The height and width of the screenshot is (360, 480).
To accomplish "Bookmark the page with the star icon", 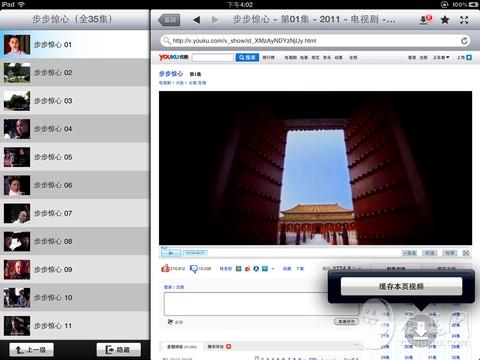I will coord(445,20).
